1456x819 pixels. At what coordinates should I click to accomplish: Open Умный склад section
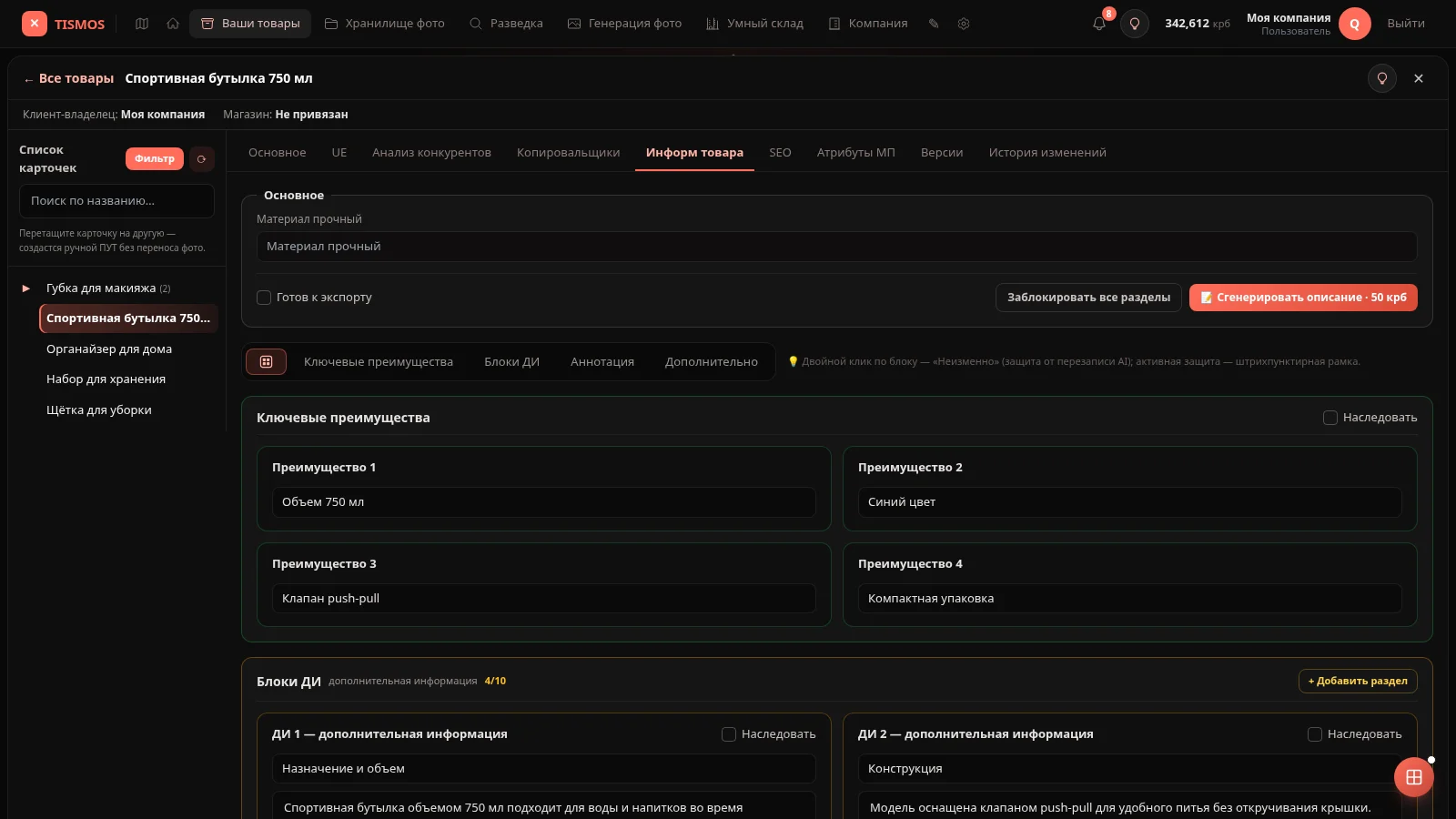[x=755, y=24]
